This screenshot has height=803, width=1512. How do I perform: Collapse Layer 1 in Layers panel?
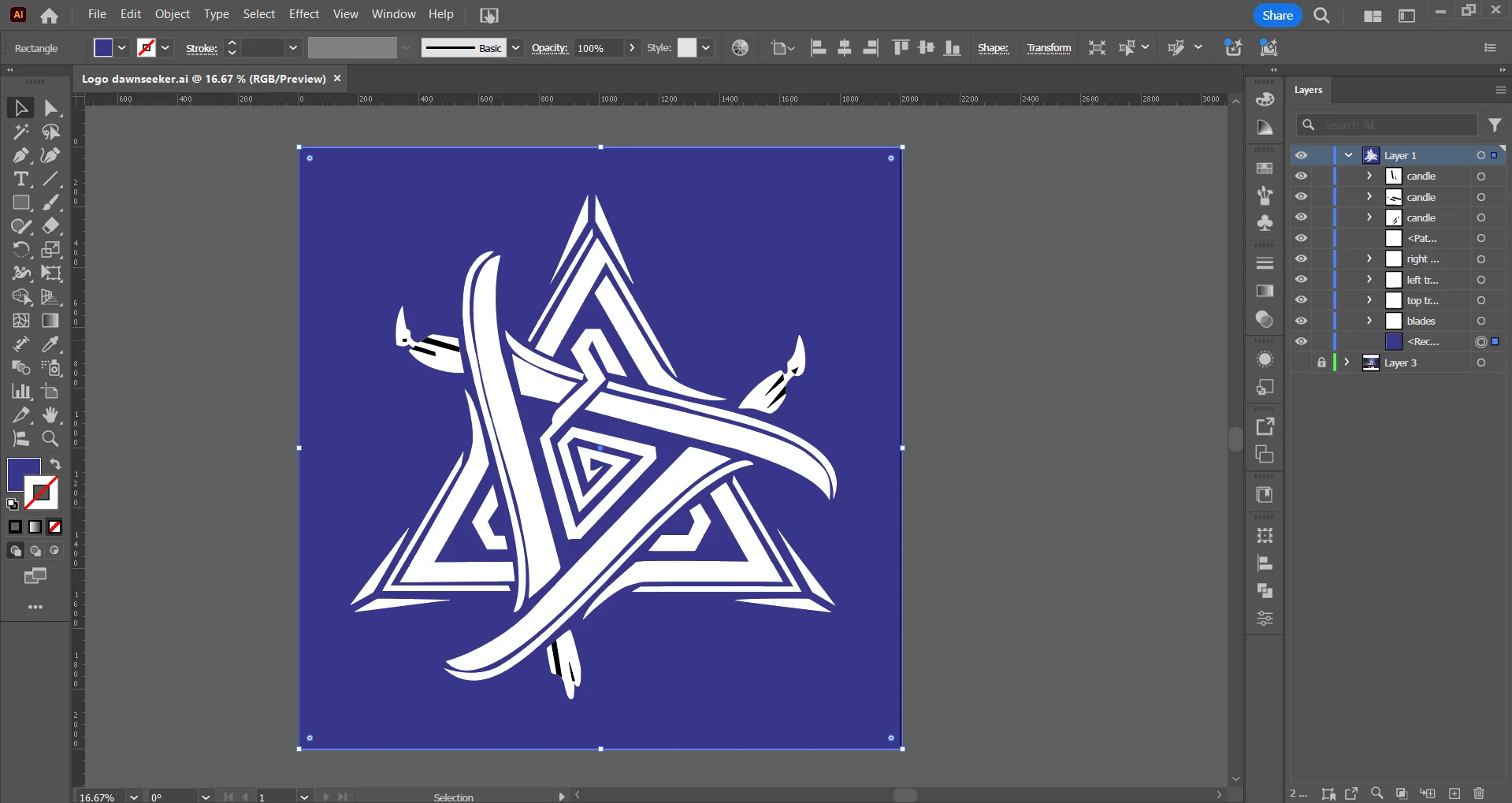(x=1349, y=155)
